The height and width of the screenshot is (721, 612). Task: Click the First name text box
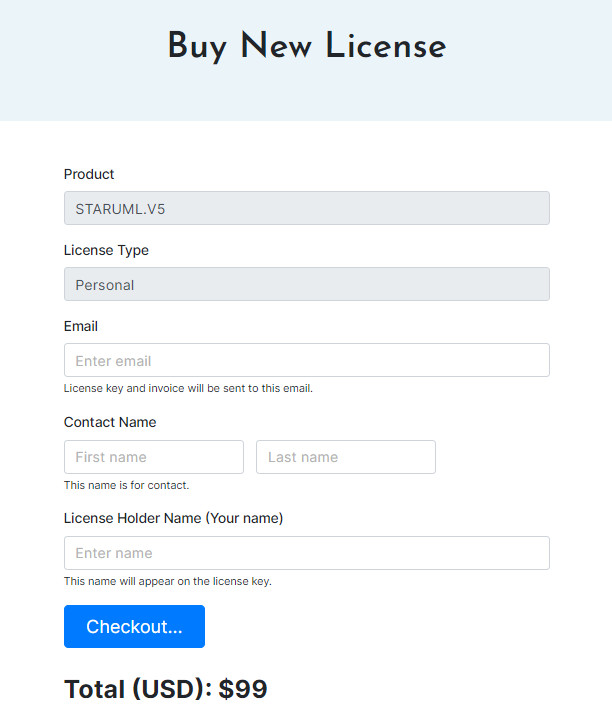click(153, 457)
